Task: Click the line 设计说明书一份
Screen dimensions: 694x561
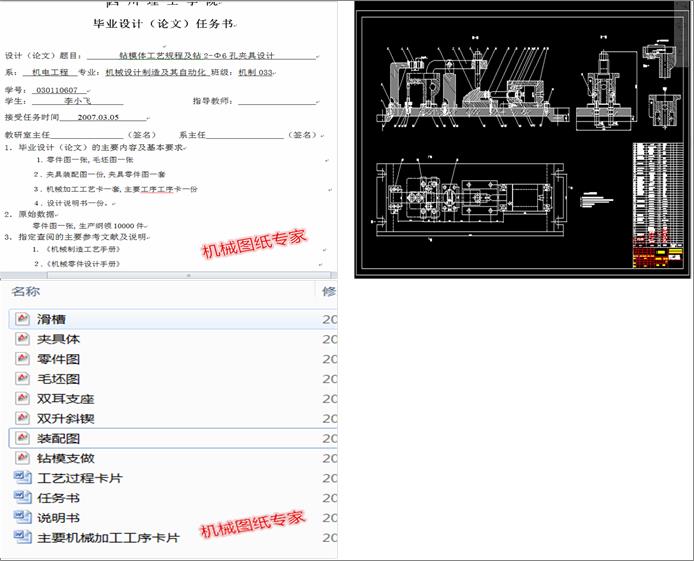Action: [x=73, y=204]
